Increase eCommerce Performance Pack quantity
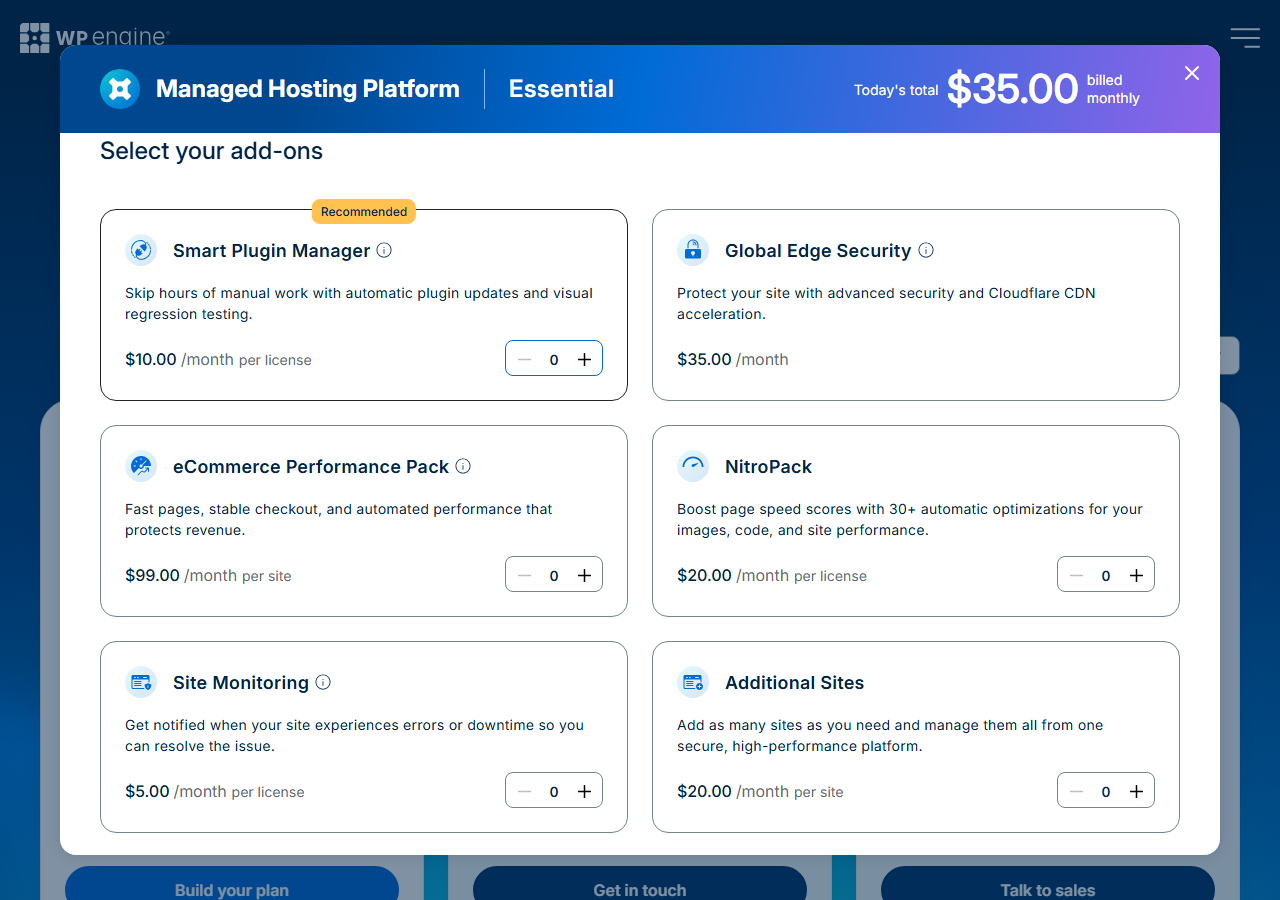The image size is (1280, 900). pos(585,575)
